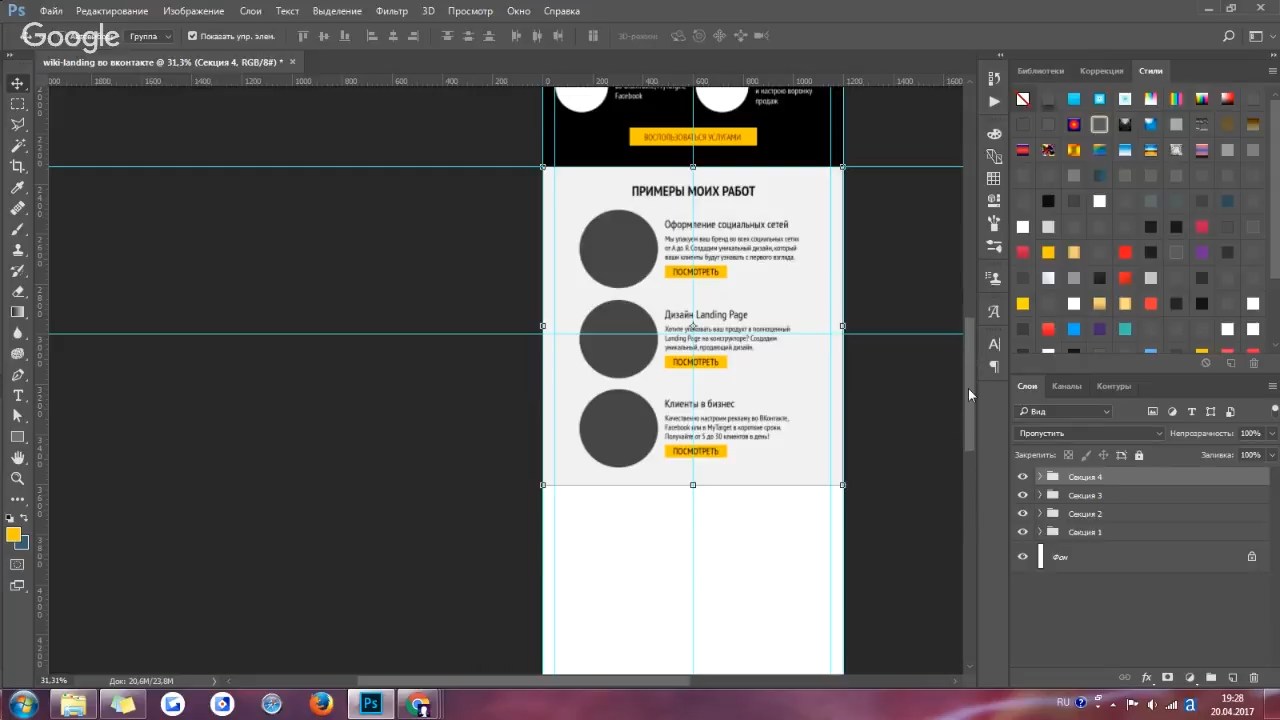Hide the Секция 4 layer group
This screenshot has height=720, width=1280.
click(x=1022, y=477)
